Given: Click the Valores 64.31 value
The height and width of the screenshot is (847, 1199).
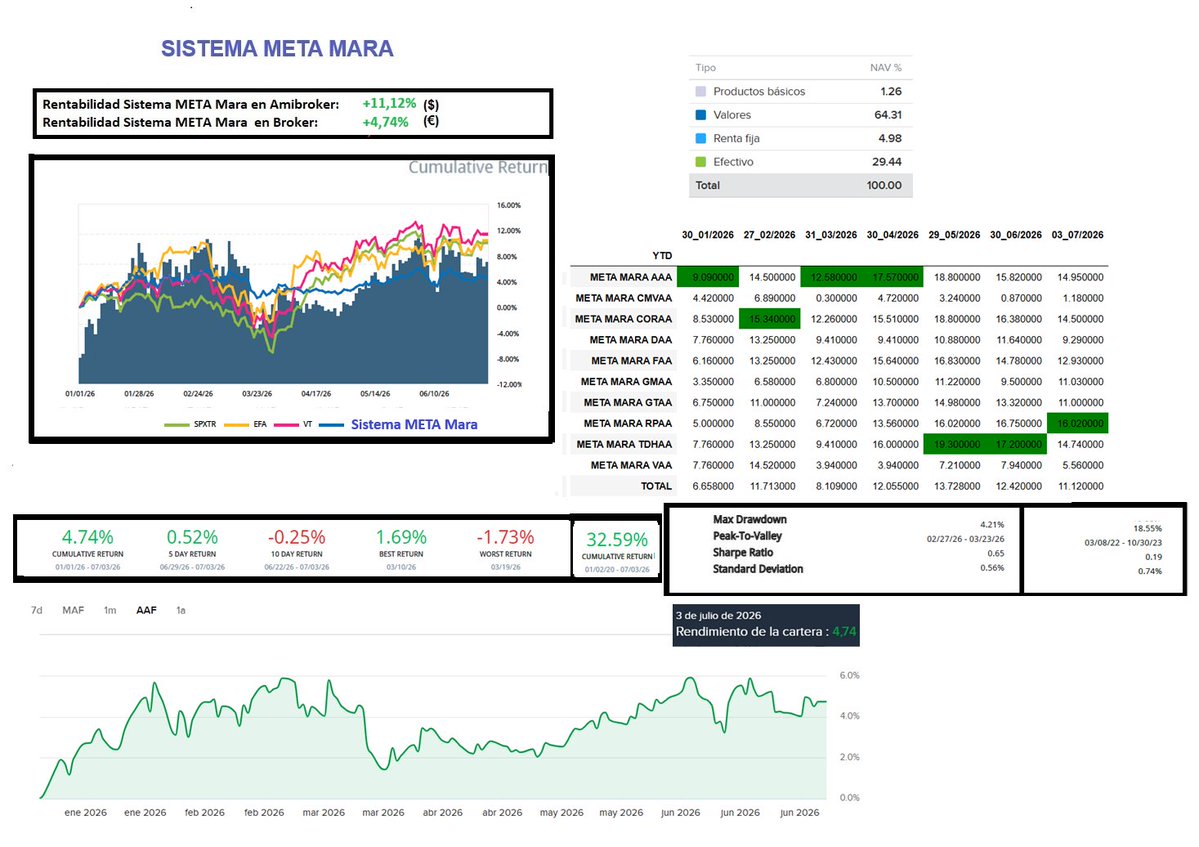Looking at the screenshot, I should pos(888,115).
